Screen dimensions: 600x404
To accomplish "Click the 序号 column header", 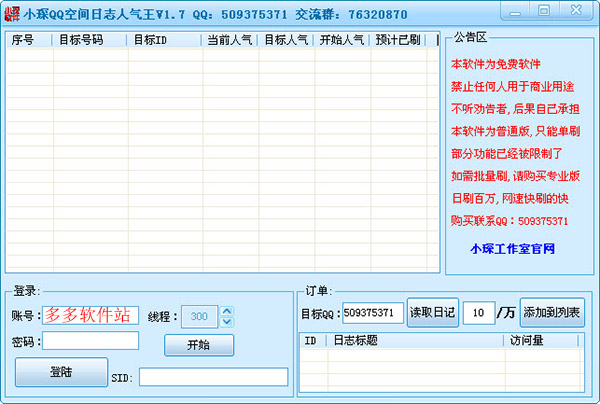I will pyautogui.click(x=28, y=41).
